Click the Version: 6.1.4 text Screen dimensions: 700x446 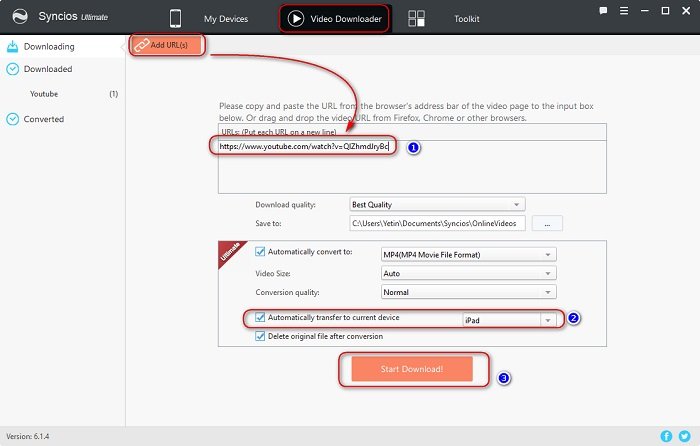click(x=28, y=436)
